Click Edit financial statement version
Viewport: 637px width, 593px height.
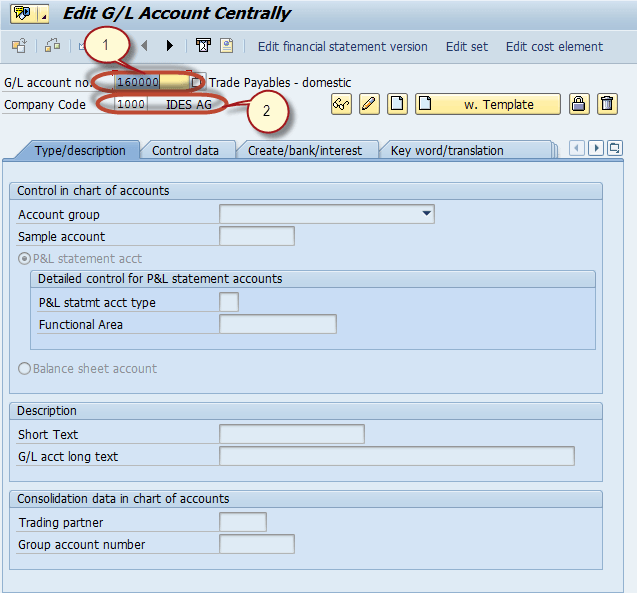pyautogui.click(x=342, y=46)
